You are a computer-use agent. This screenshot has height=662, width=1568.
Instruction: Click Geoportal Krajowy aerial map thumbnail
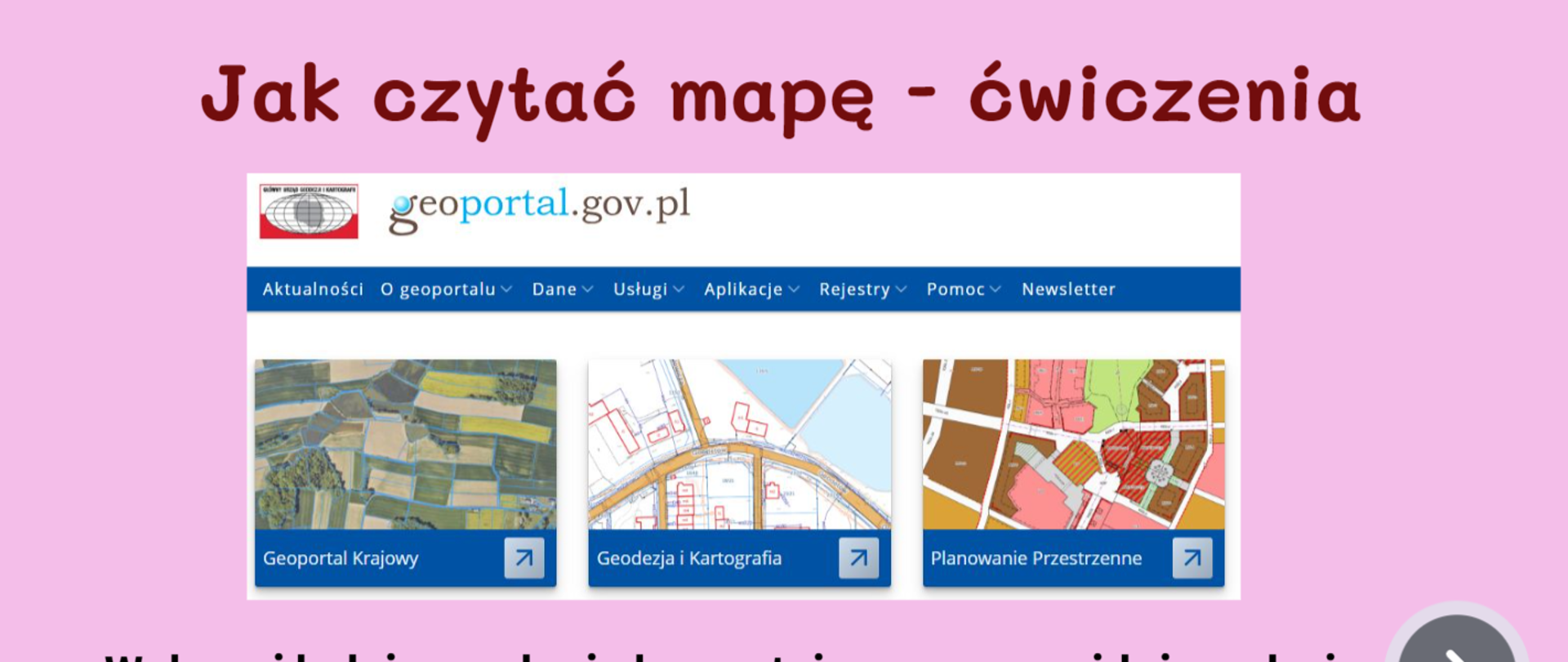coord(405,445)
